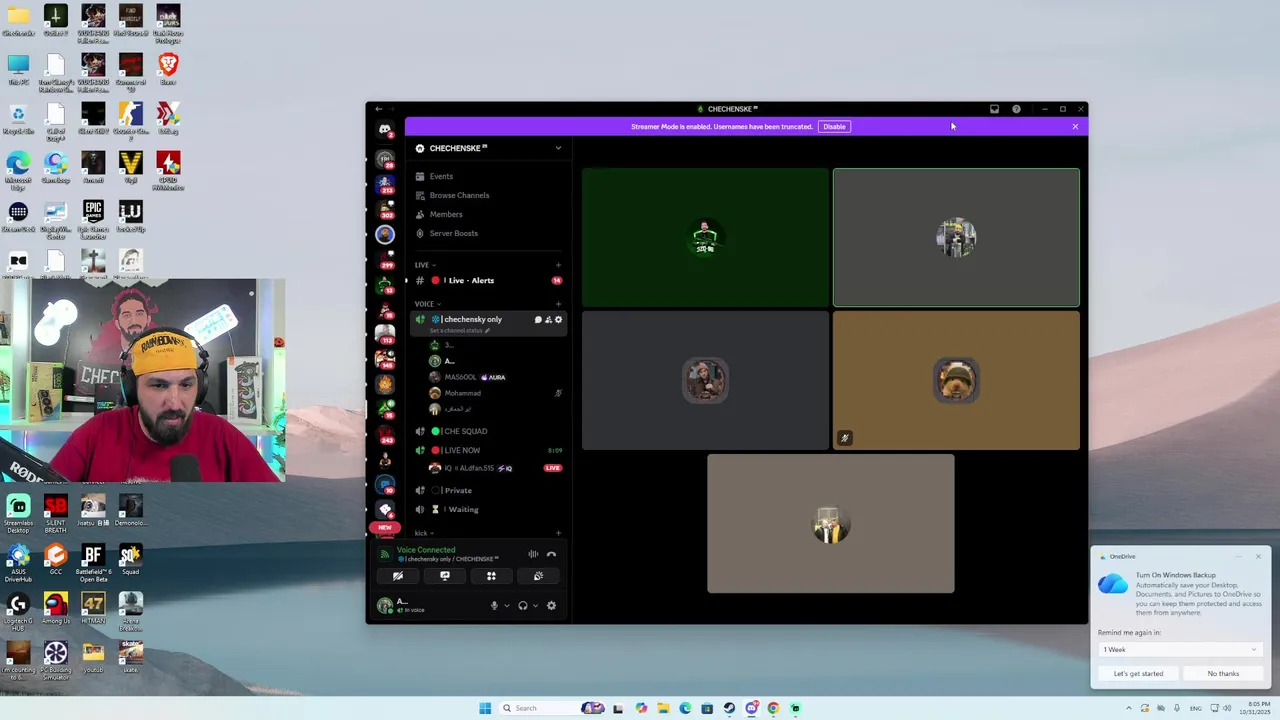Viewport: 1280px width, 720px height.
Task: Create channel in VOICE category
Action: (558, 304)
